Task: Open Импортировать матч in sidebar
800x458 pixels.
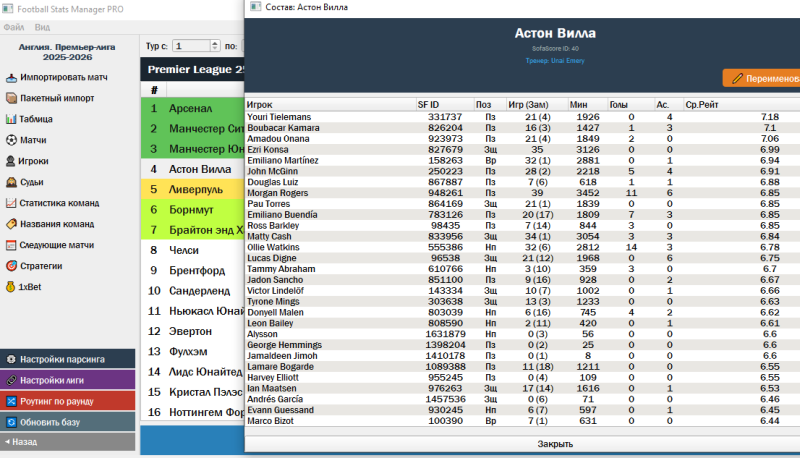Action: click(64, 78)
